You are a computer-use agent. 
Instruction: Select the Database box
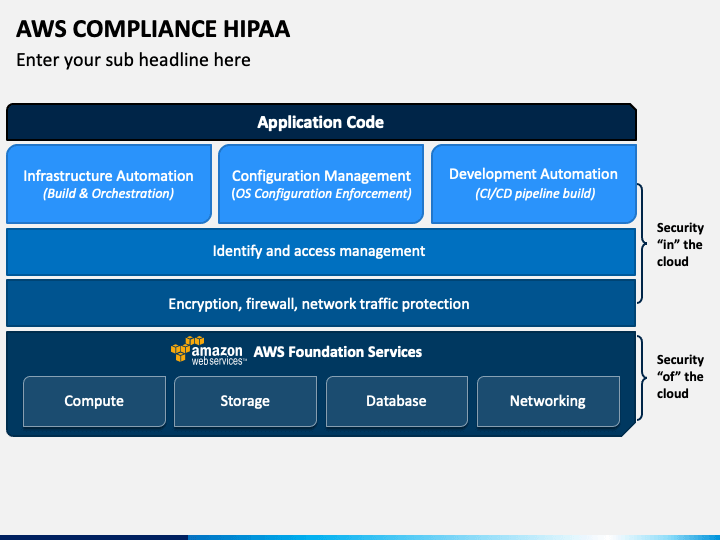[x=397, y=401]
